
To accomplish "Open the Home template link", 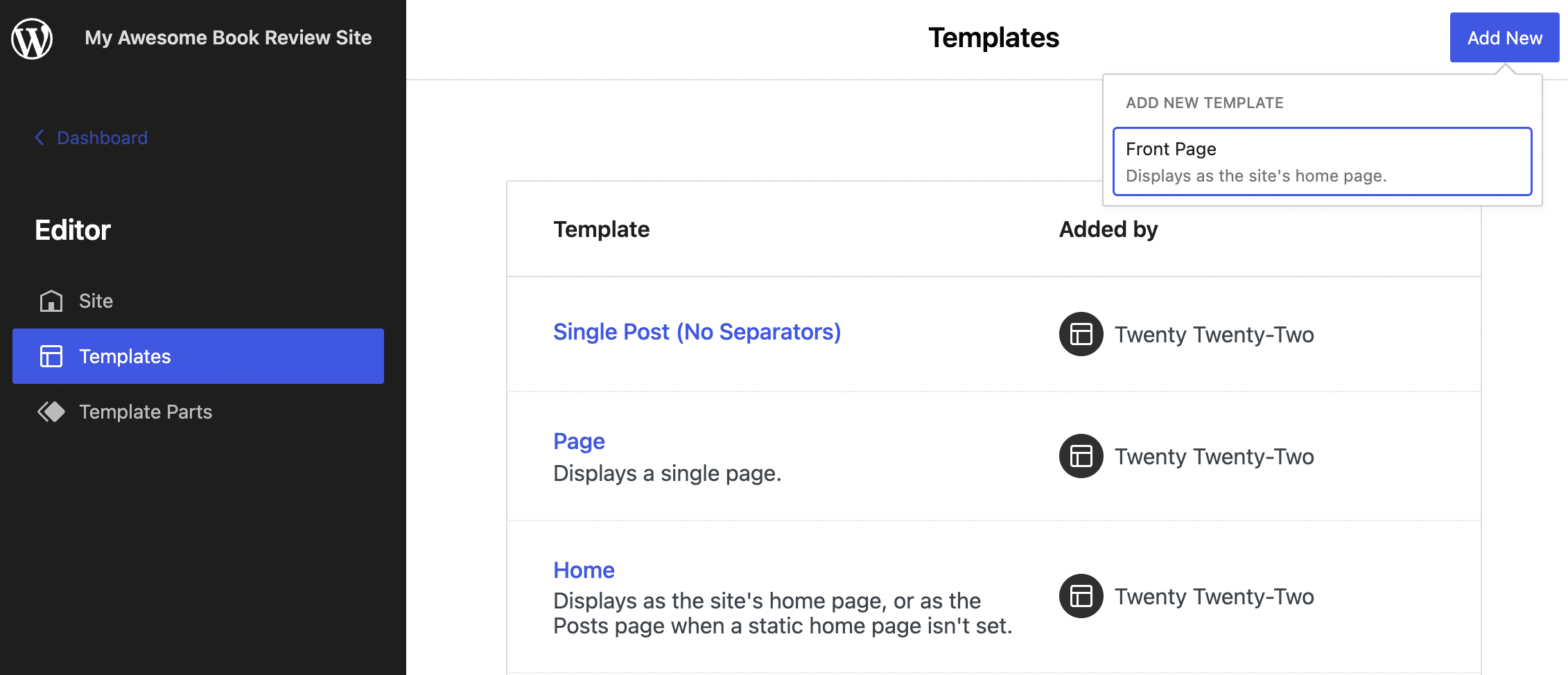I will (x=584, y=570).
